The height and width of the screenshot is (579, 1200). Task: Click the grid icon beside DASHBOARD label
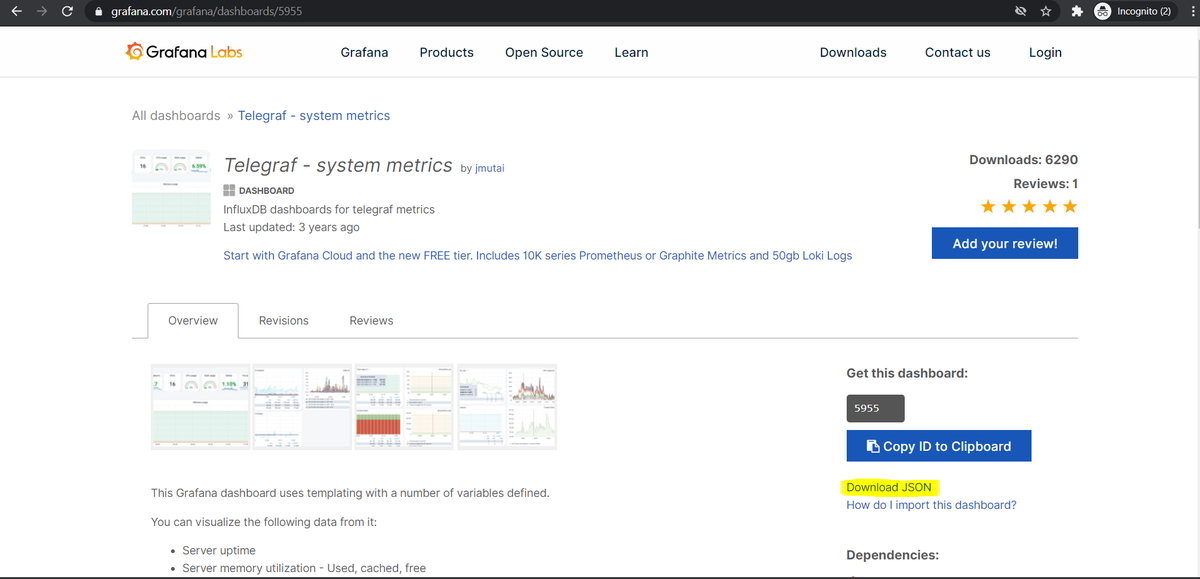(228, 190)
